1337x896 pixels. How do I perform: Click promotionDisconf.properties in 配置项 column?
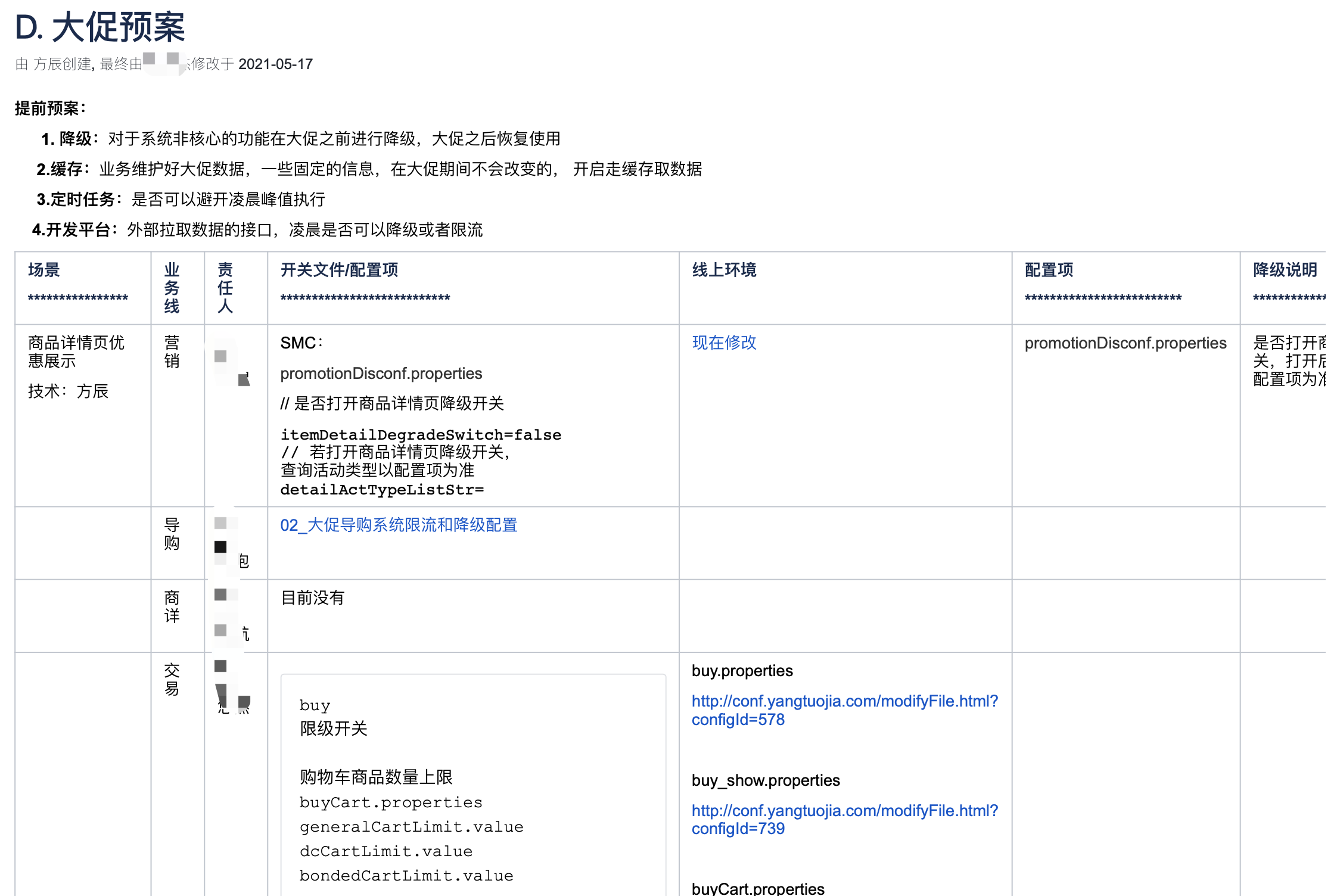click(1125, 343)
